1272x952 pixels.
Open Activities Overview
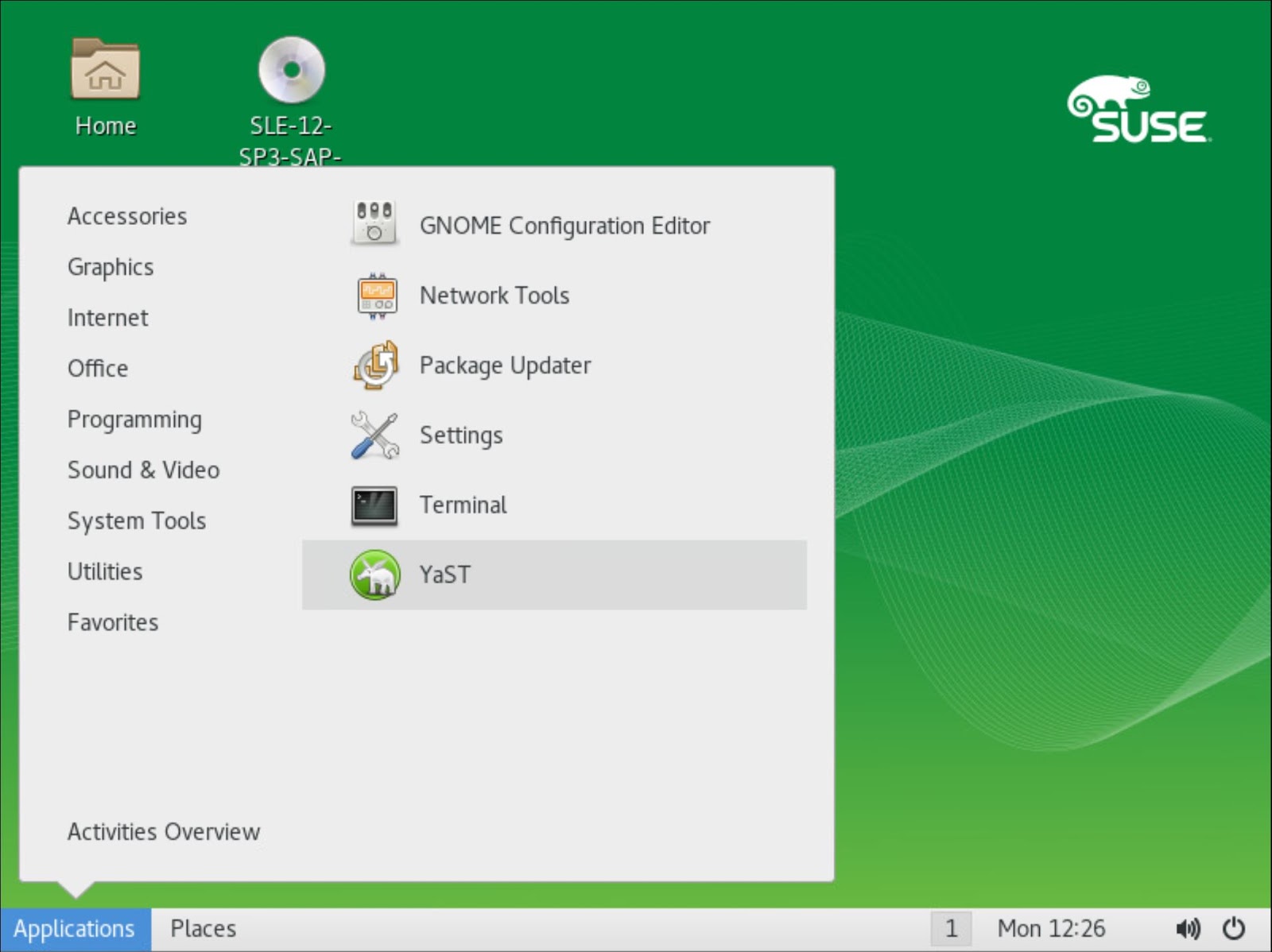164,832
